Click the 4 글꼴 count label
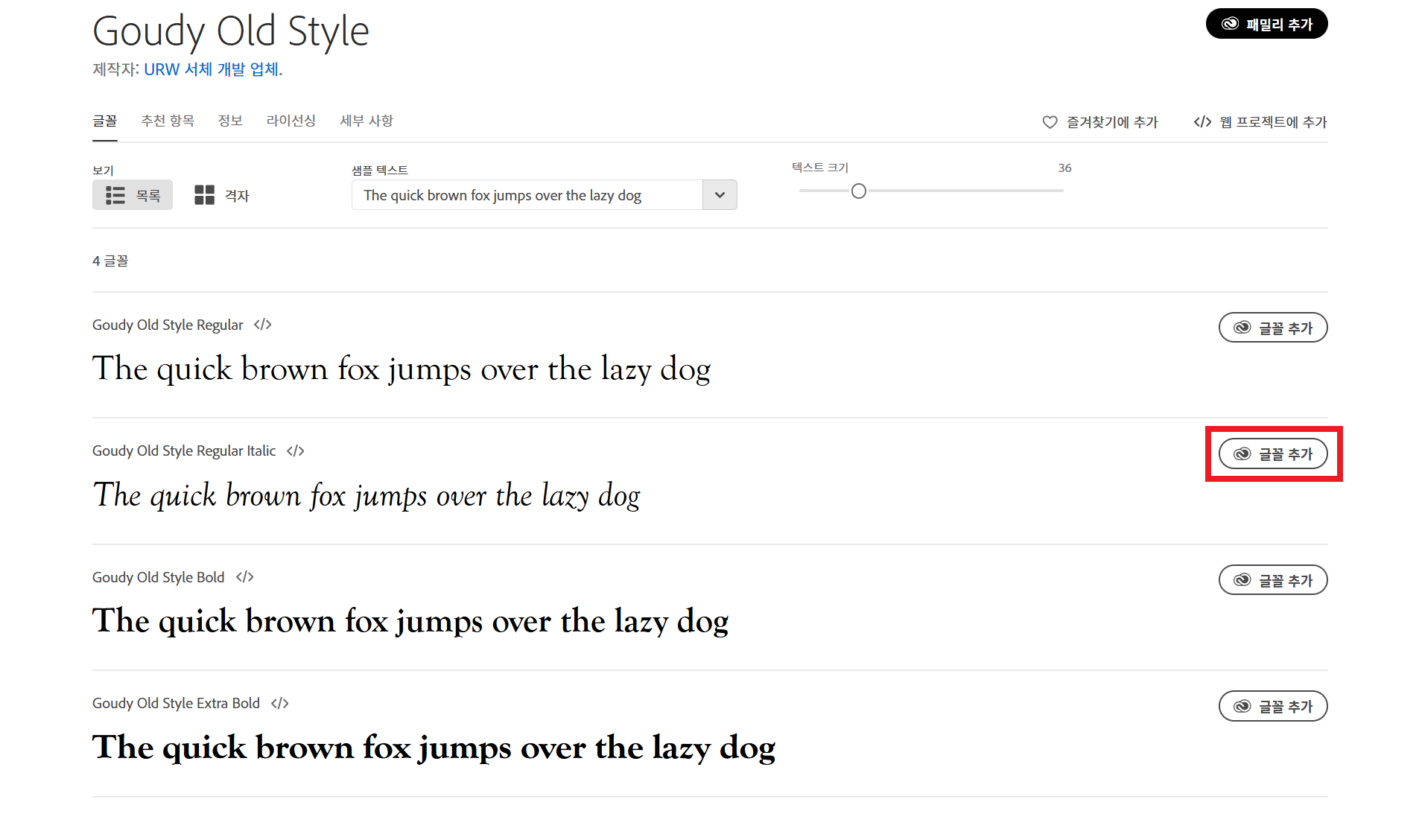The image size is (1422, 840). click(x=110, y=261)
